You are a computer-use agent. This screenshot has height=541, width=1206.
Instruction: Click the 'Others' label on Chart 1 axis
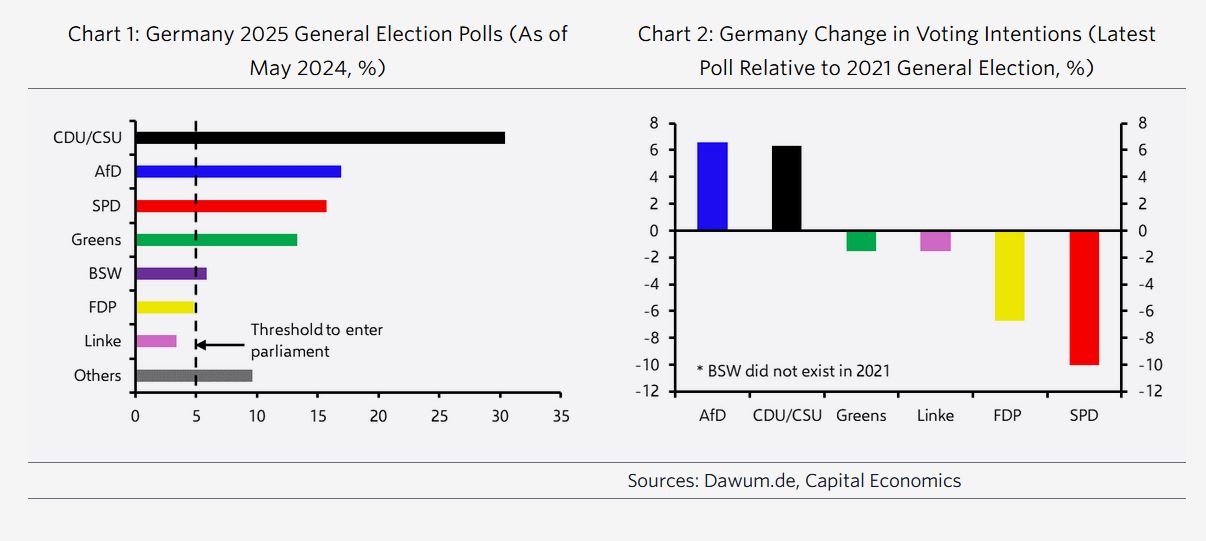point(97,376)
